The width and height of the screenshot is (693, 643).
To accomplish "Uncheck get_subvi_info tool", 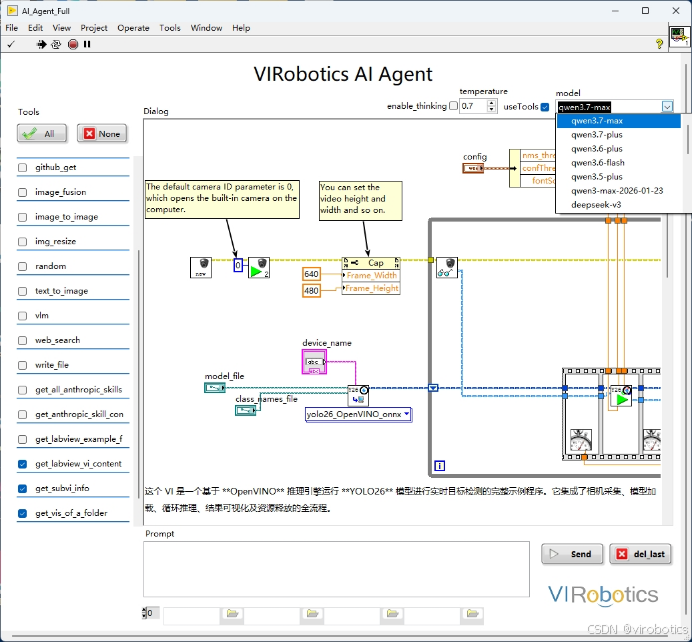I will [x=23, y=488].
